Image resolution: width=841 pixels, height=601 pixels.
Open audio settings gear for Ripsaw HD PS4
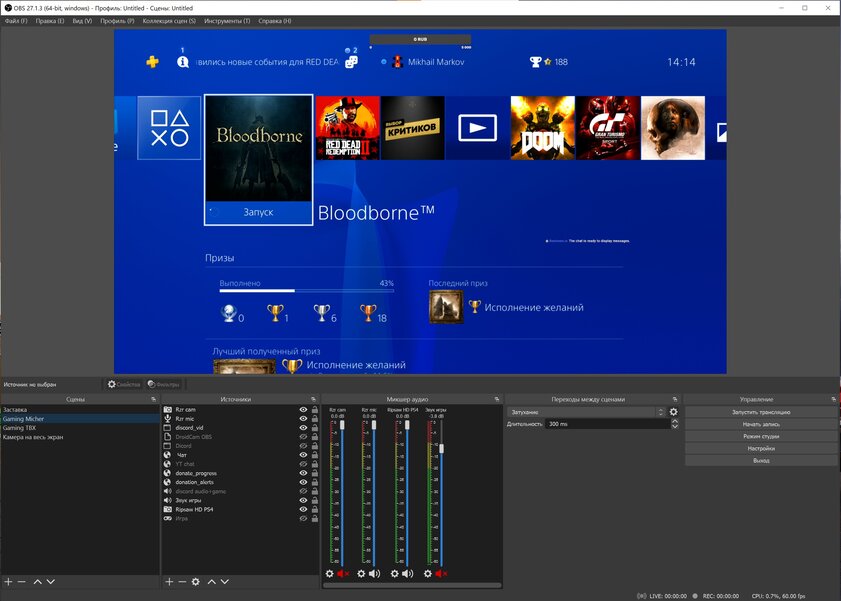(394, 574)
